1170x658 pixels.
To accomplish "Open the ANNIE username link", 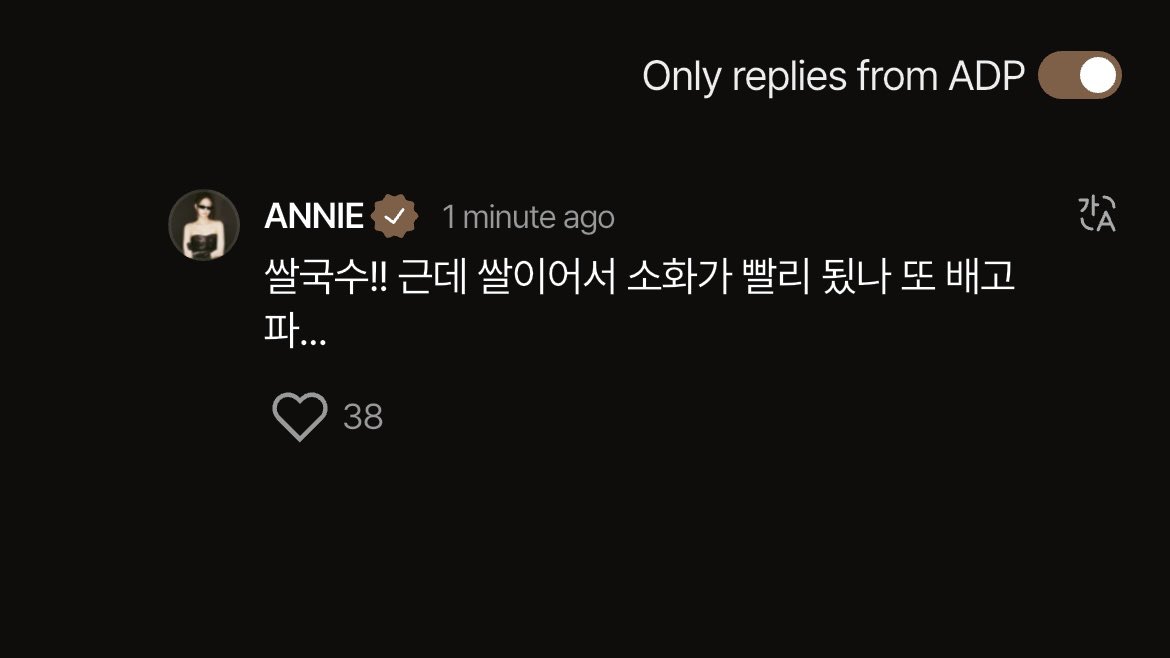I will point(313,216).
